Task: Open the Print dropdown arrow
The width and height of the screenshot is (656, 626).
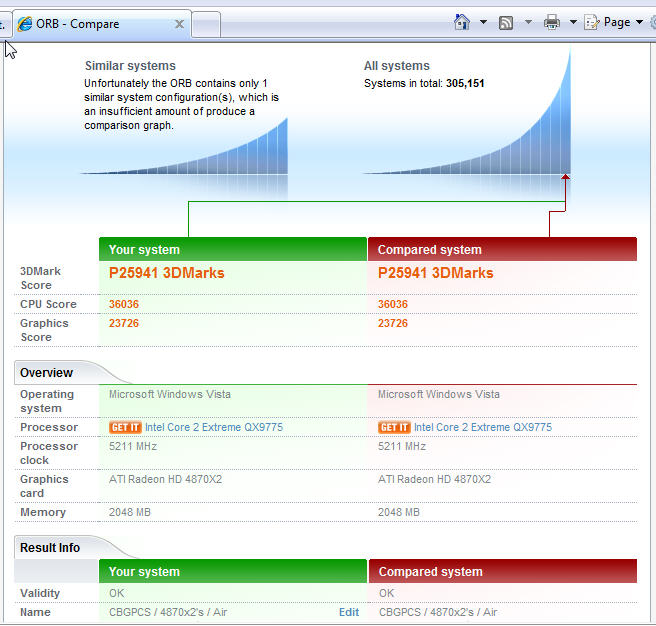Action: [573, 22]
